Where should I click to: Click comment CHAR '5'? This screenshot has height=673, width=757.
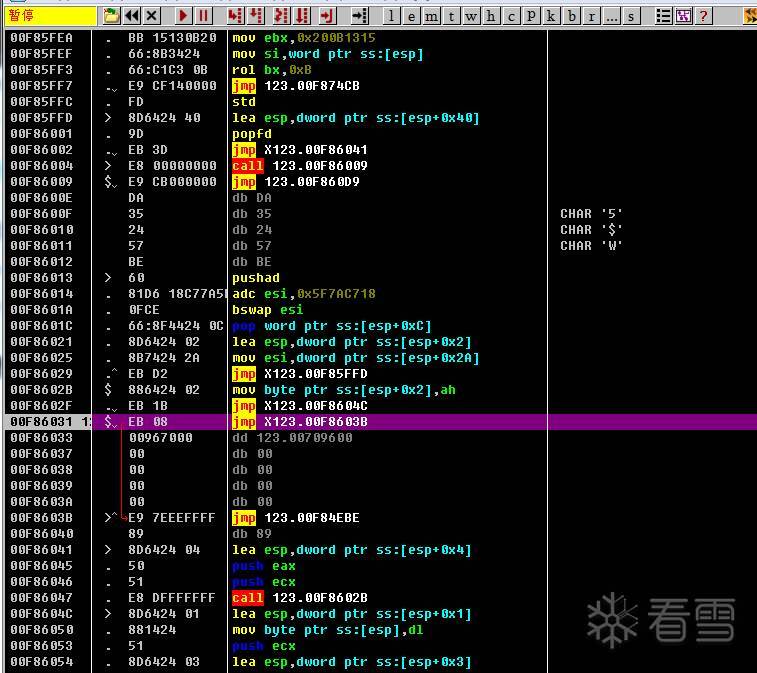(591, 214)
